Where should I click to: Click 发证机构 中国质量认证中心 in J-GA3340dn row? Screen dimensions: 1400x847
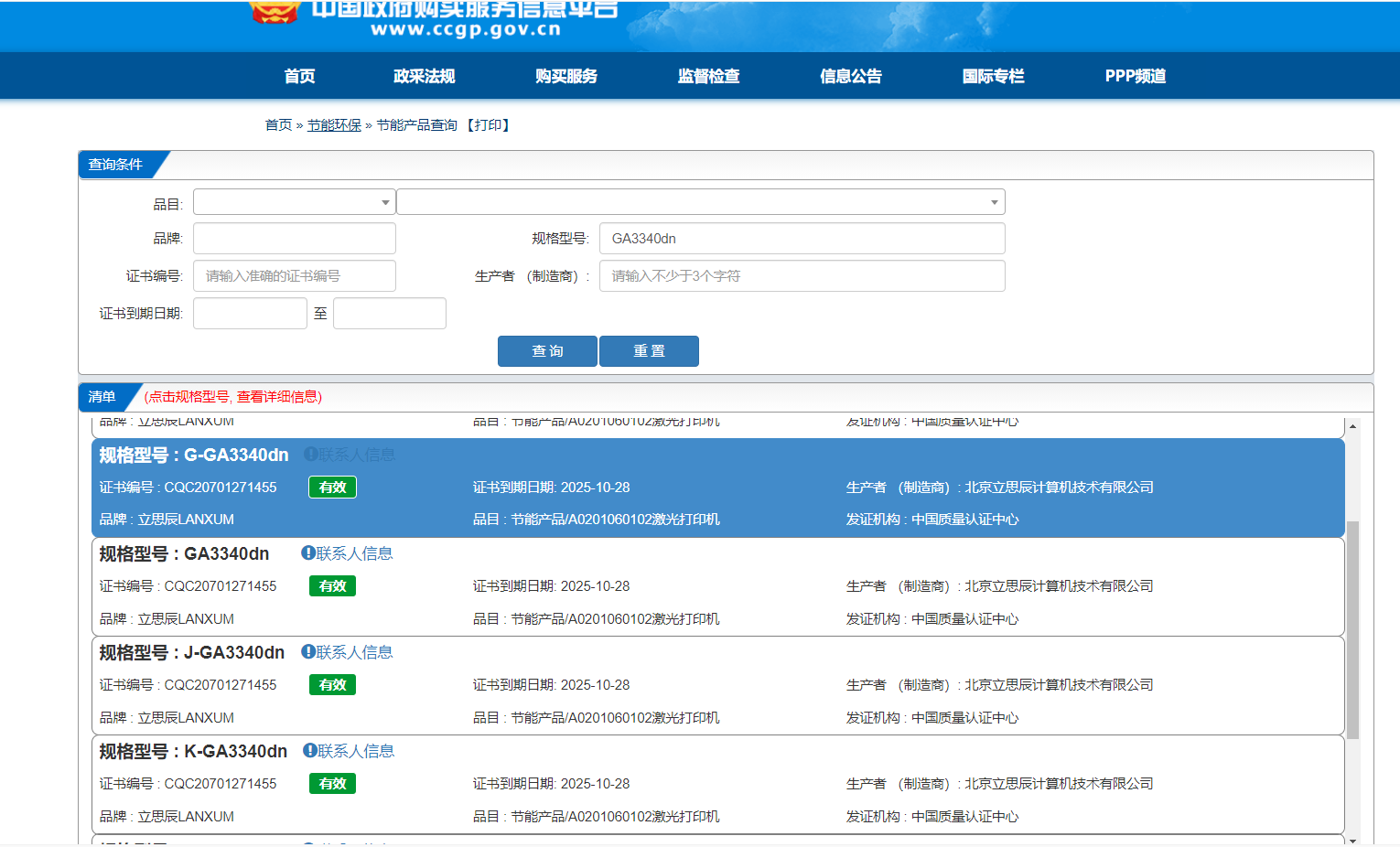click(x=932, y=718)
